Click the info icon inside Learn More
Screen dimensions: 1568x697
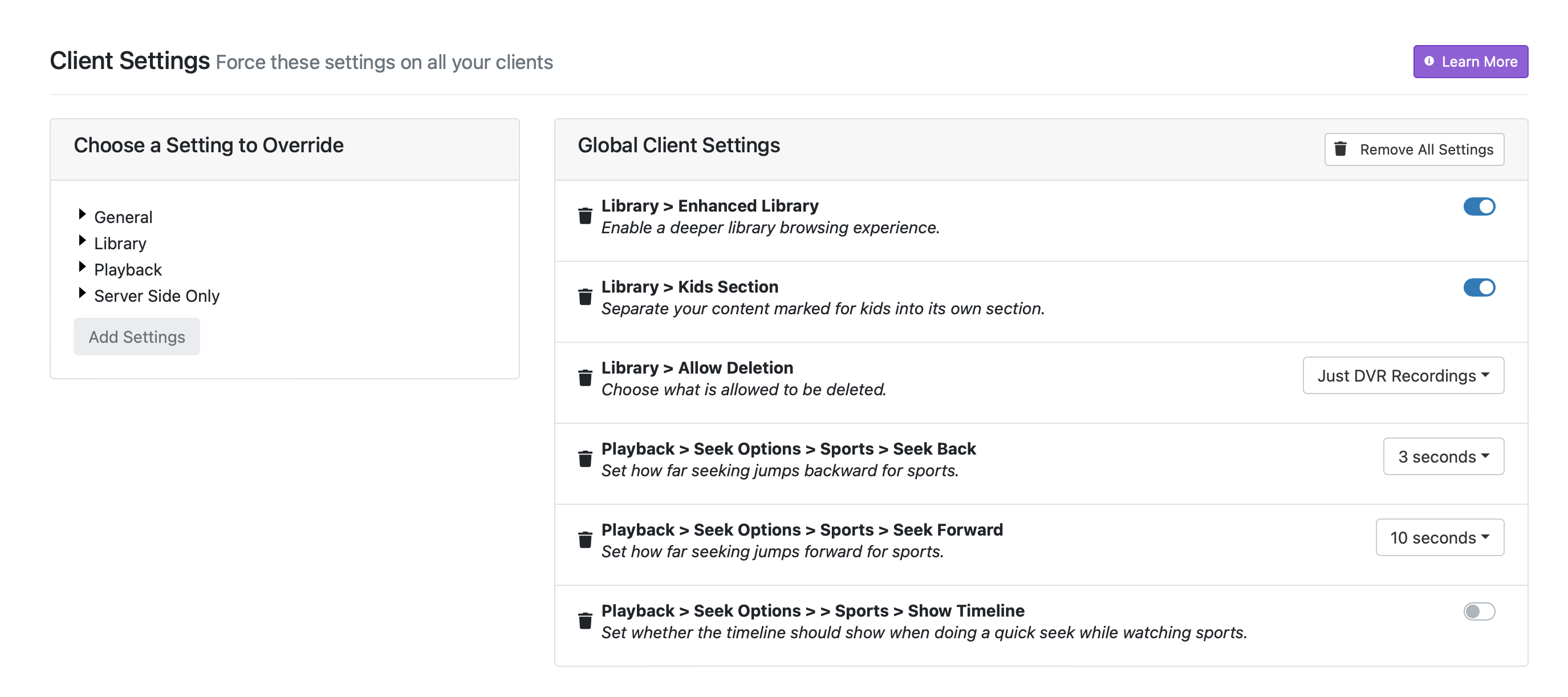coord(1429,61)
